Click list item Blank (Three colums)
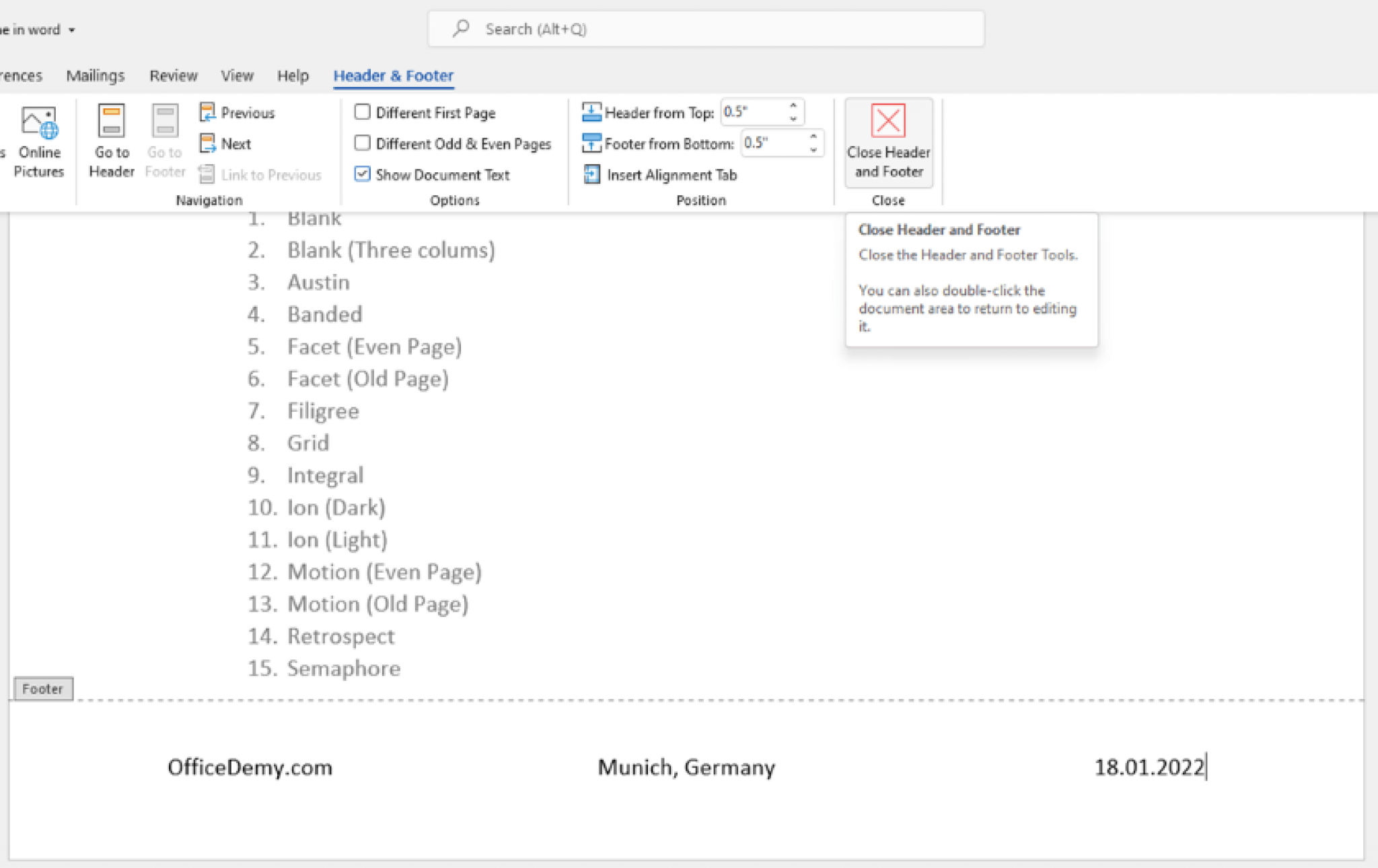1378x868 pixels. (391, 250)
